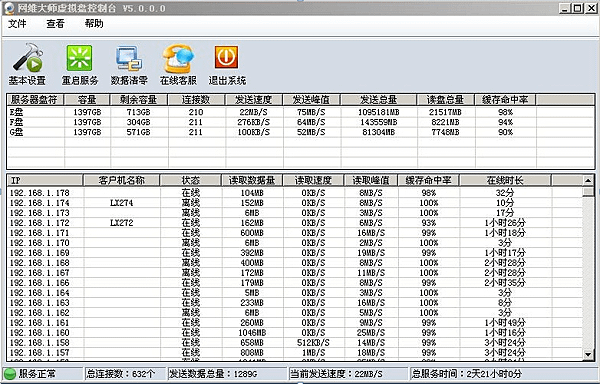This screenshot has height=384, width=600.
Task: Select client row 192.168.1.169
Action: click(x=295, y=252)
